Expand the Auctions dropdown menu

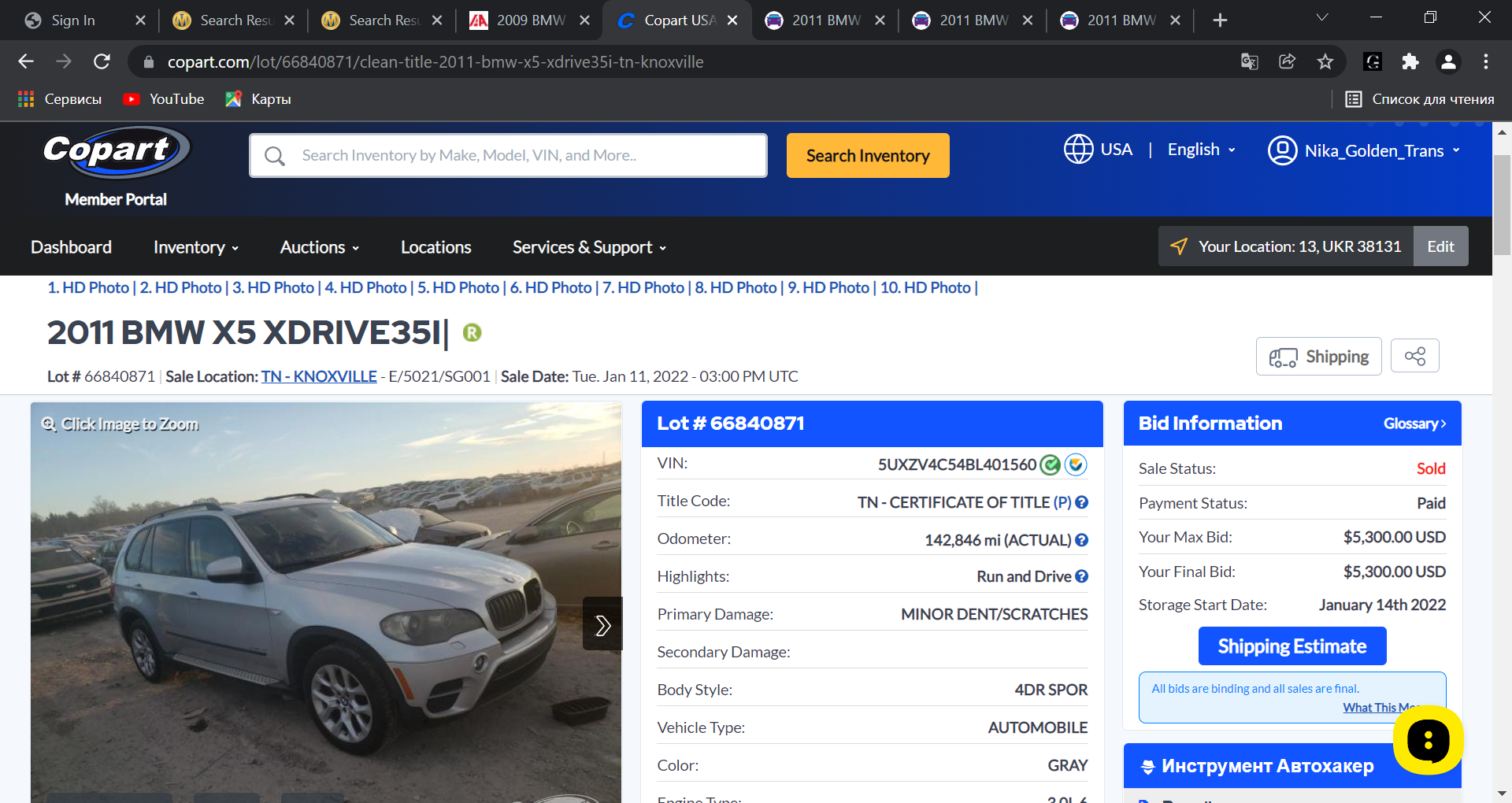tap(320, 247)
